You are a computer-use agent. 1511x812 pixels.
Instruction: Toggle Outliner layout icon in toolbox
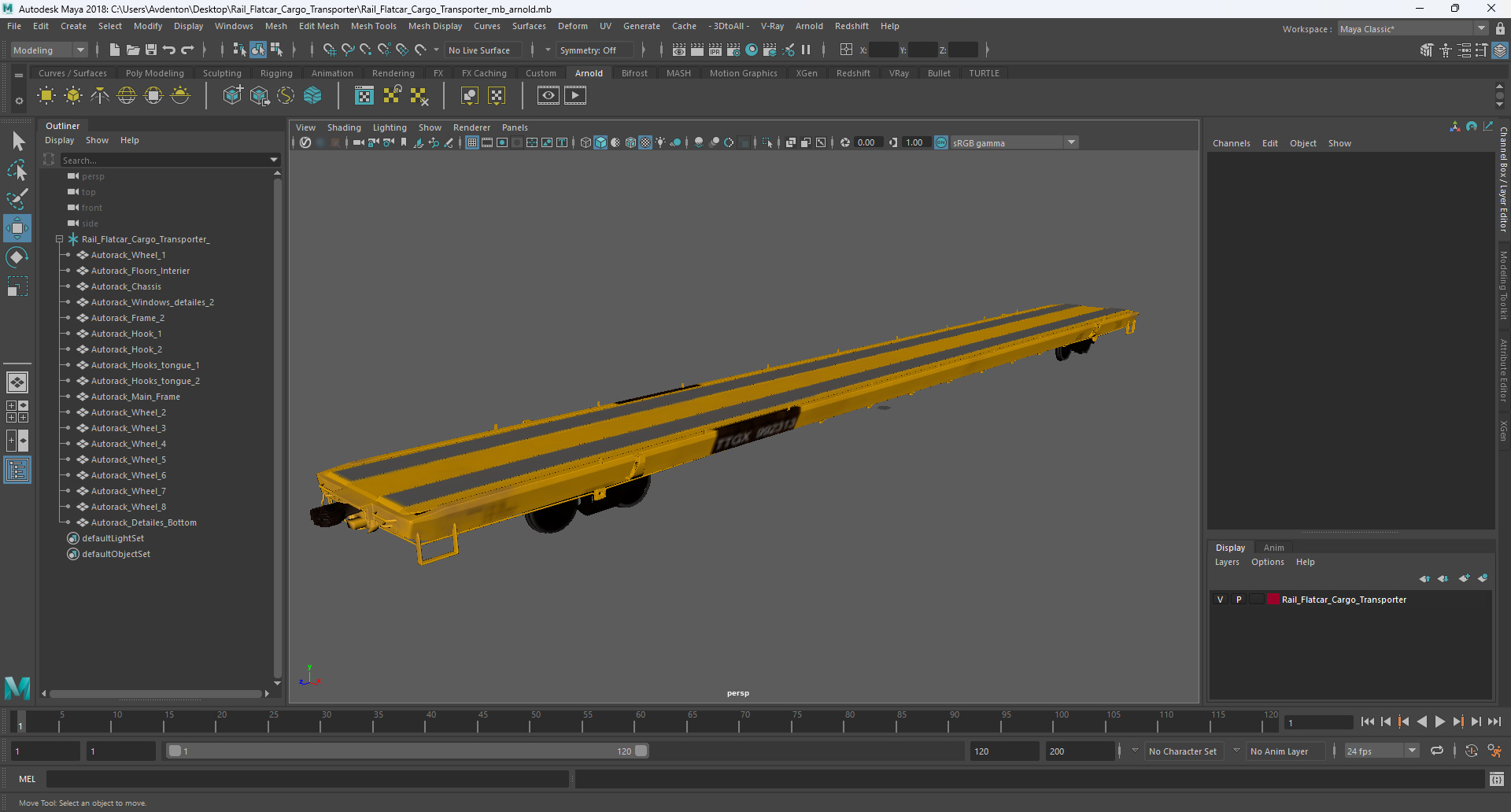tap(17, 471)
